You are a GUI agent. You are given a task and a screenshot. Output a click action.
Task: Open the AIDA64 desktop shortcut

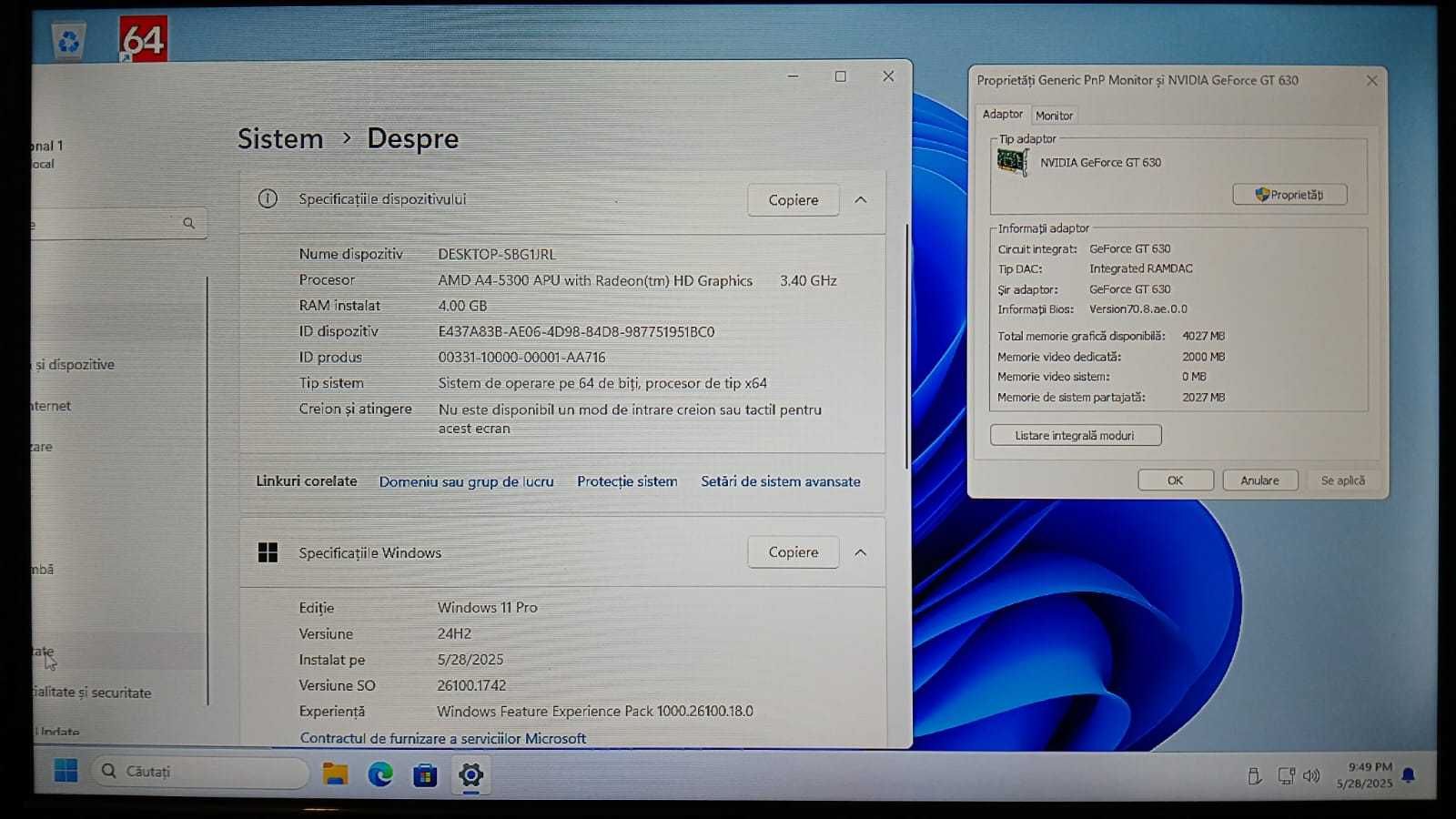(x=143, y=38)
